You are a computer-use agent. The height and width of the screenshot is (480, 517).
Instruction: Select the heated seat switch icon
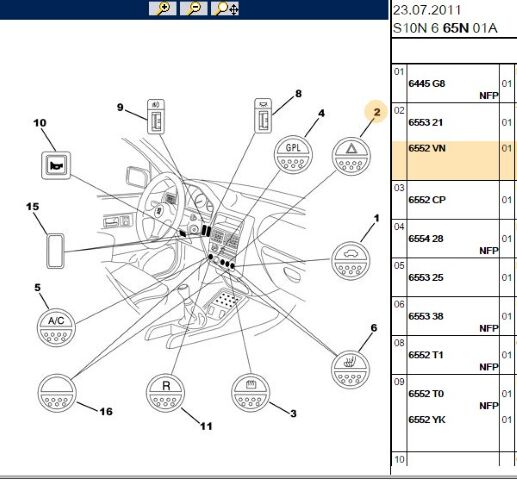point(350,369)
